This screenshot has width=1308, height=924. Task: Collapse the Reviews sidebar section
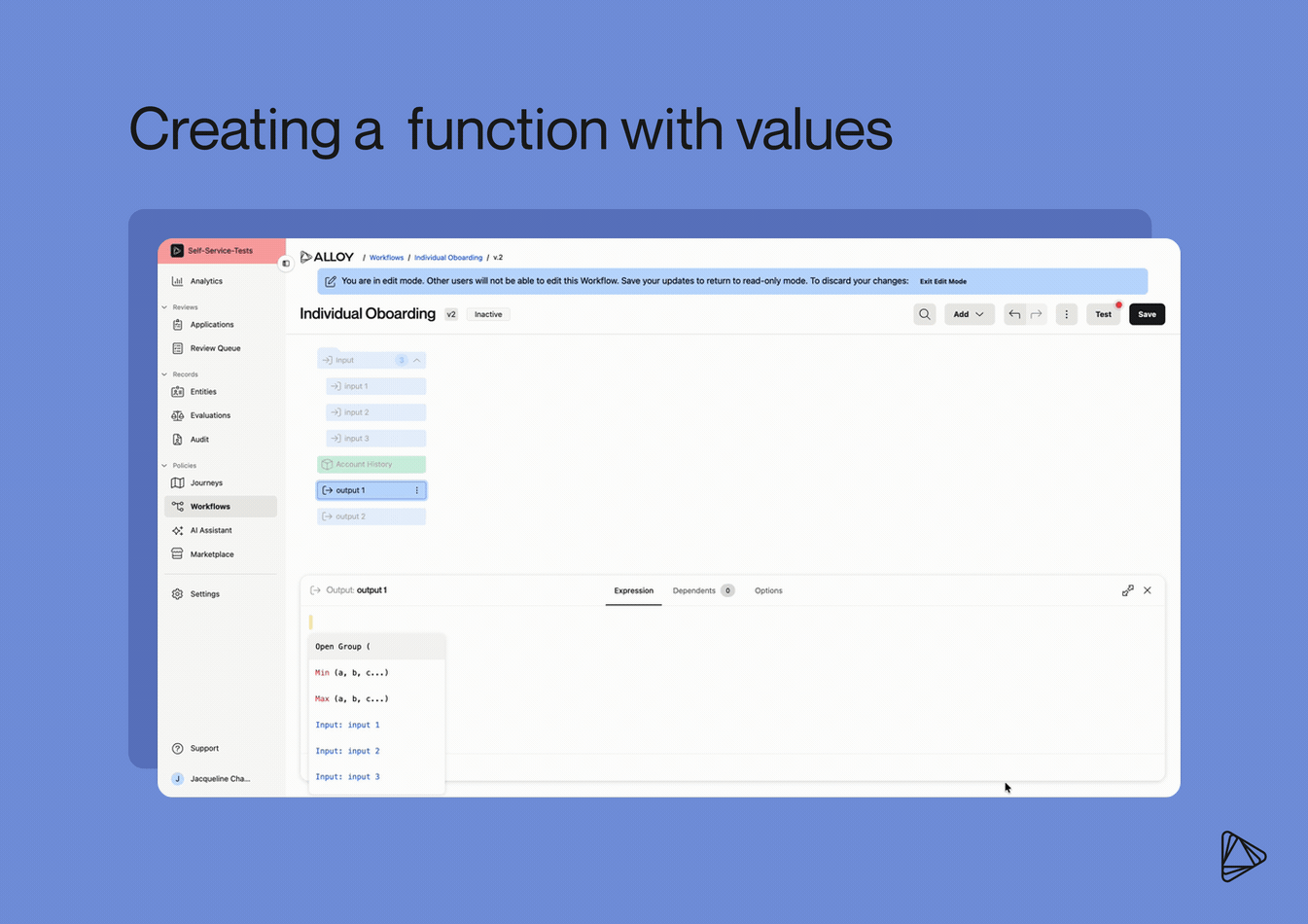[x=164, y=307]
